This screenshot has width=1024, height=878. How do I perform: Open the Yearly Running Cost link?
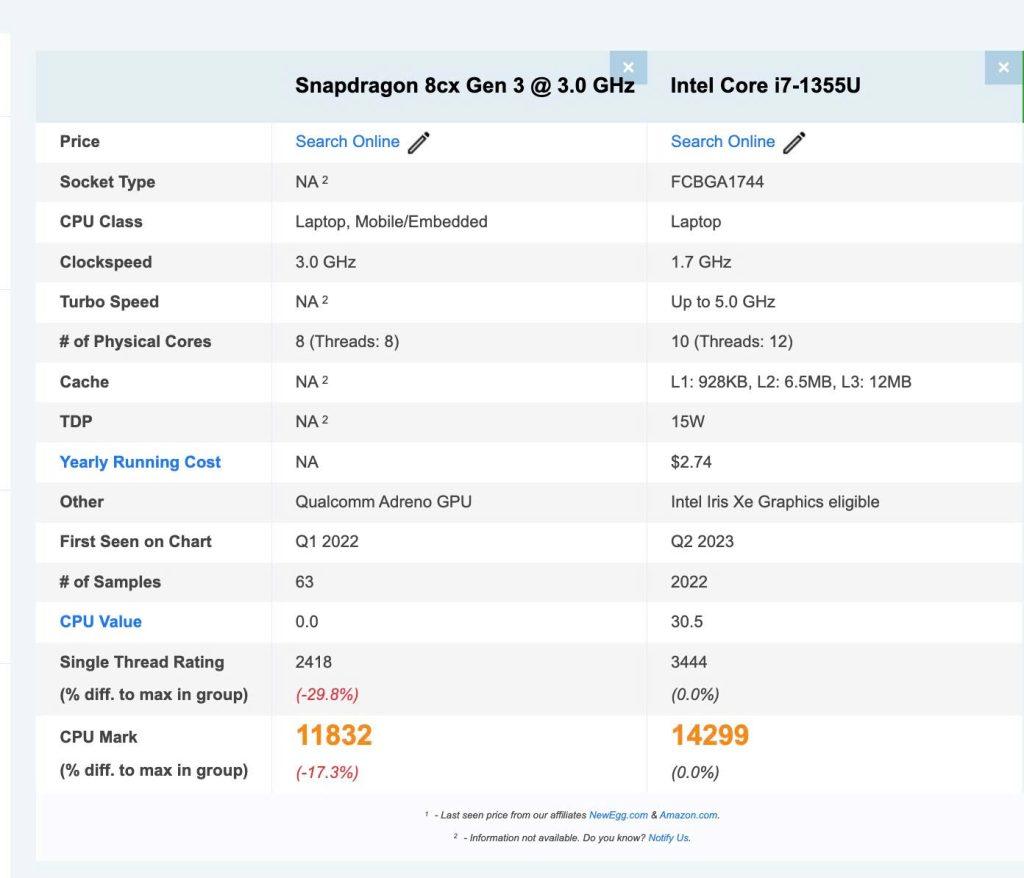[x=140, y=462]
